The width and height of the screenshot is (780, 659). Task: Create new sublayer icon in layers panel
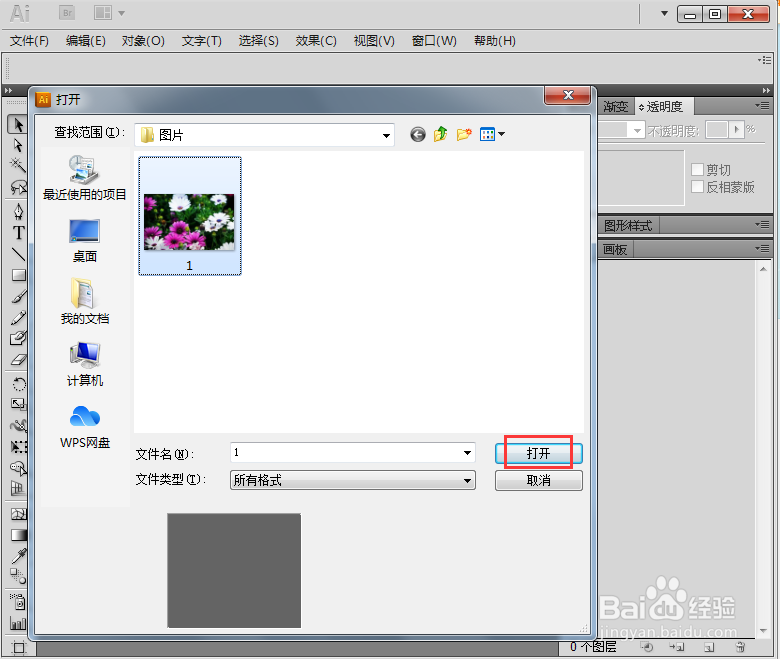677,647
